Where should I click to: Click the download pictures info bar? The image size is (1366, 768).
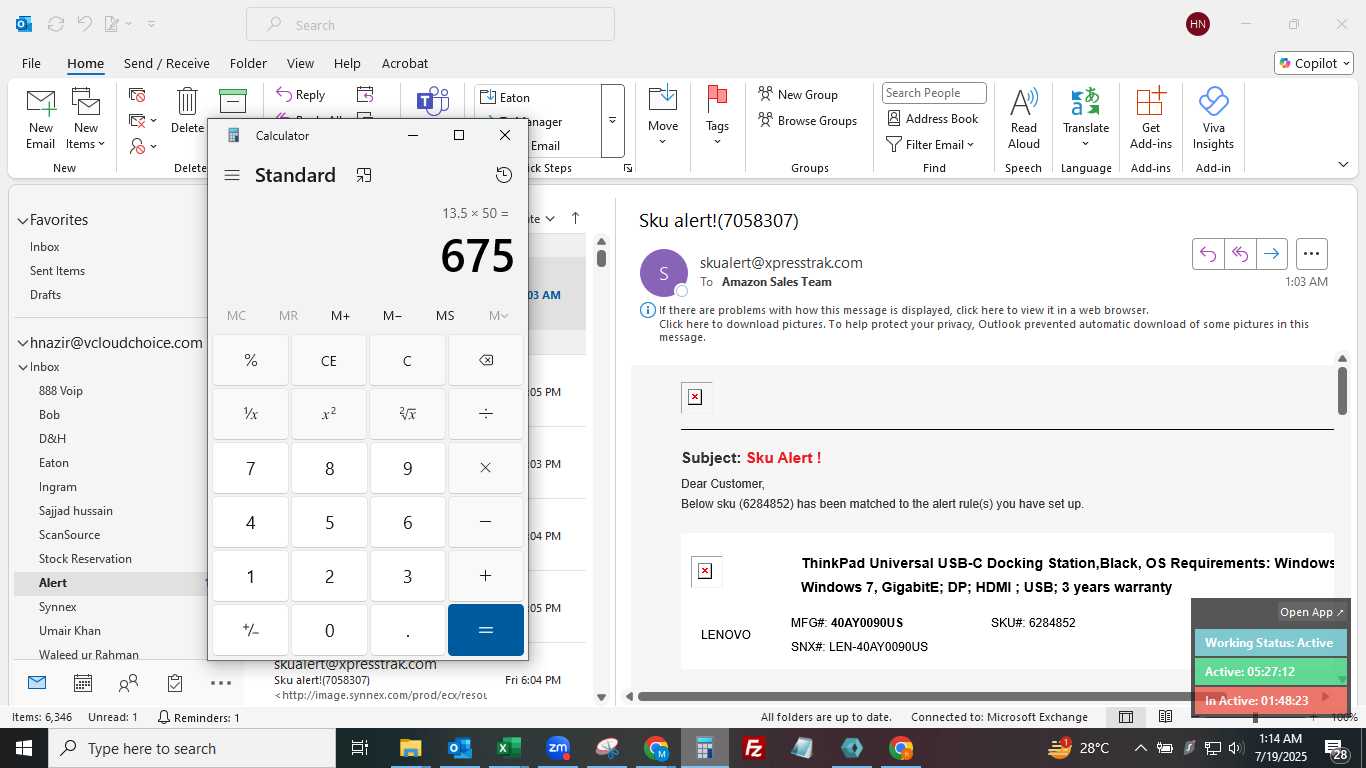pos(982,323)
